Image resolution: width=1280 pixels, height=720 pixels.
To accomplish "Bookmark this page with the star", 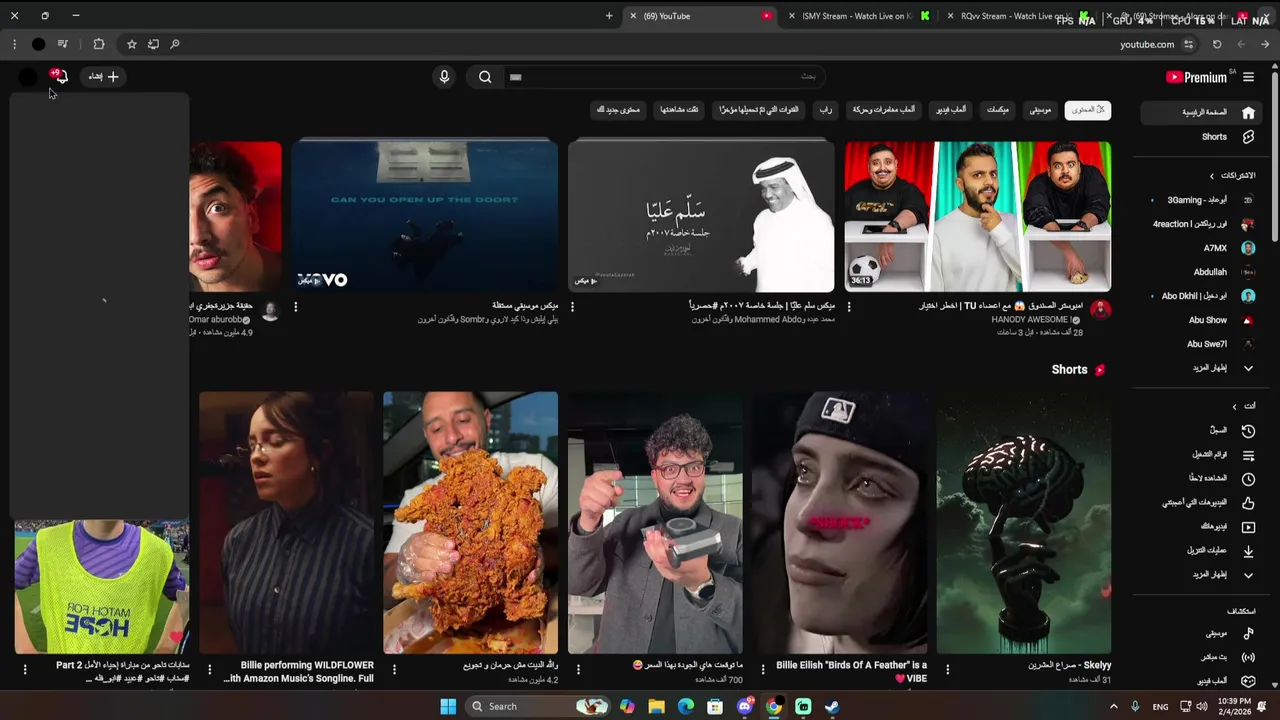I will click(131, 44).
